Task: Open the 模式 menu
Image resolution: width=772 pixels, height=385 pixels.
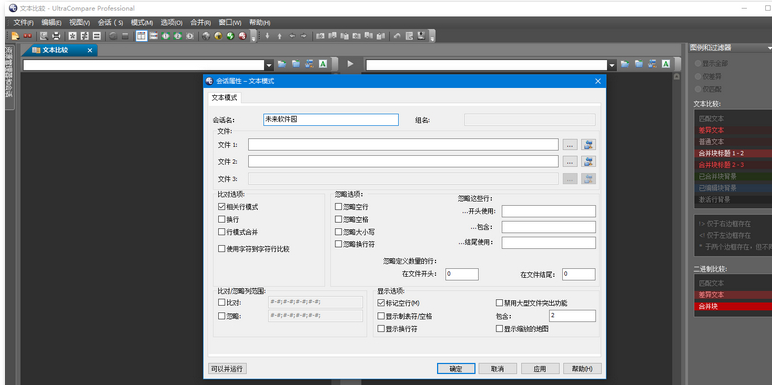Action: pyautogui.click(x=142, y=23)
